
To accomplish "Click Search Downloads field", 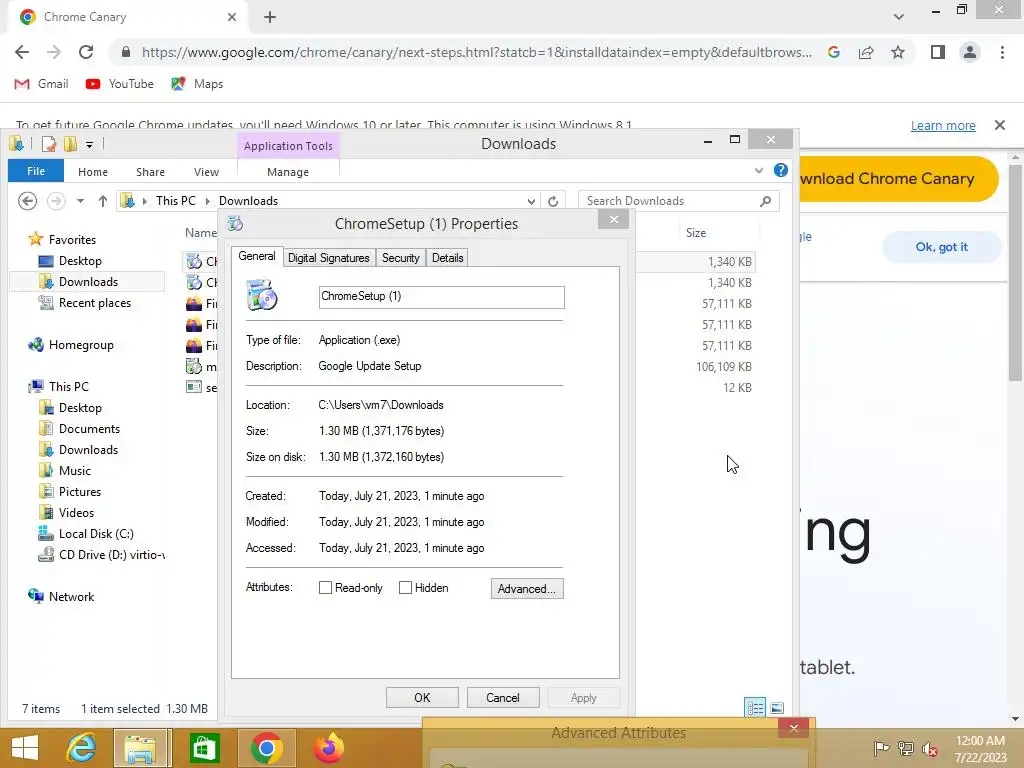I will click(x=679, y=200).
